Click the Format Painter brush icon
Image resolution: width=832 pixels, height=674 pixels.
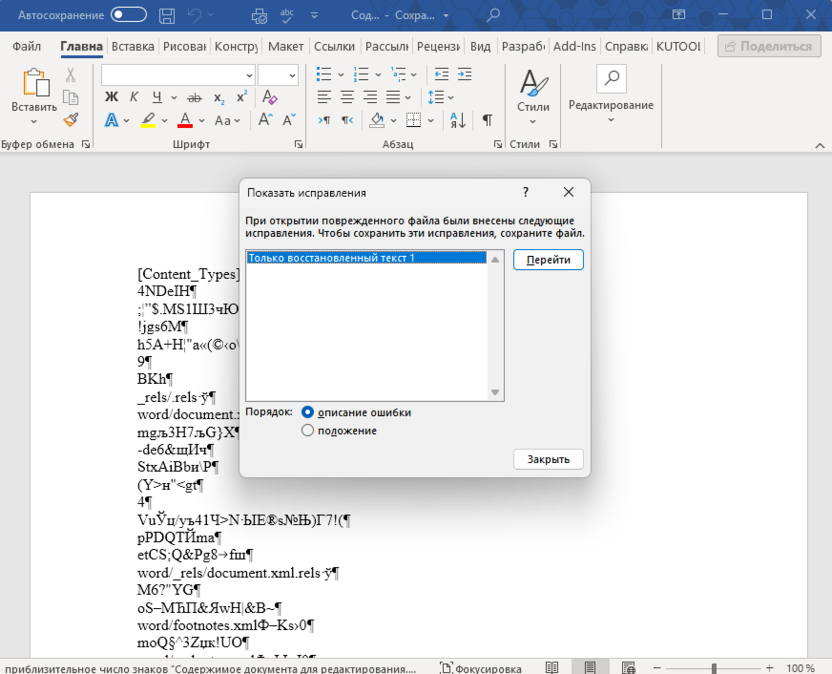(x=70, y=120)
